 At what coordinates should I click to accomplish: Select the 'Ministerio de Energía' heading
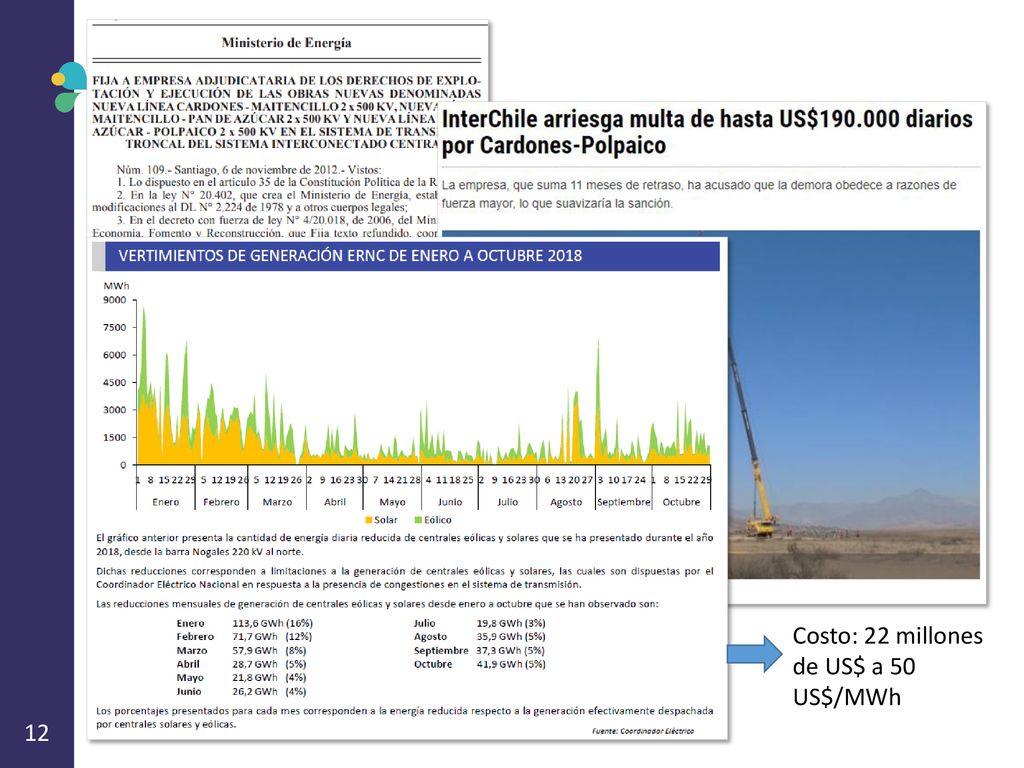click(286, 43)
